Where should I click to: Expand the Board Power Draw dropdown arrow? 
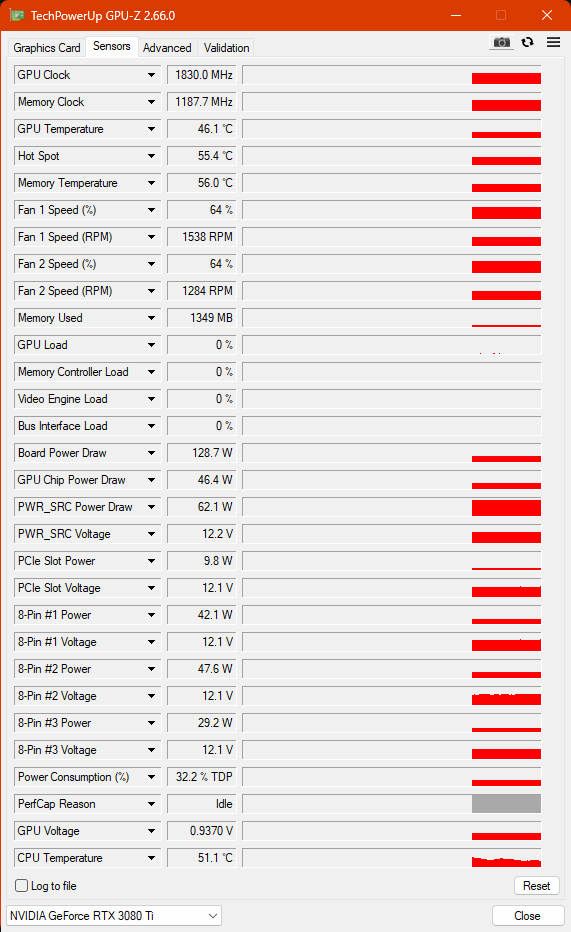[152, 453]
